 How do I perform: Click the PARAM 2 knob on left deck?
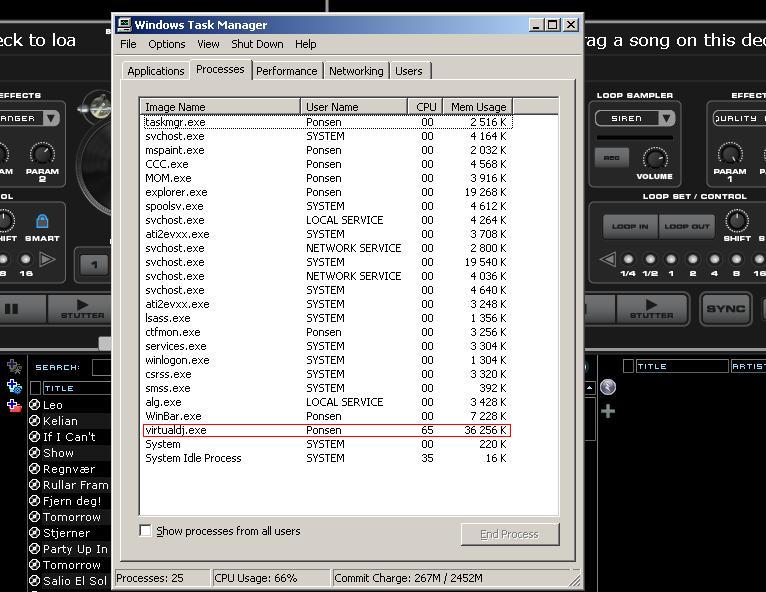coord(42,154)
